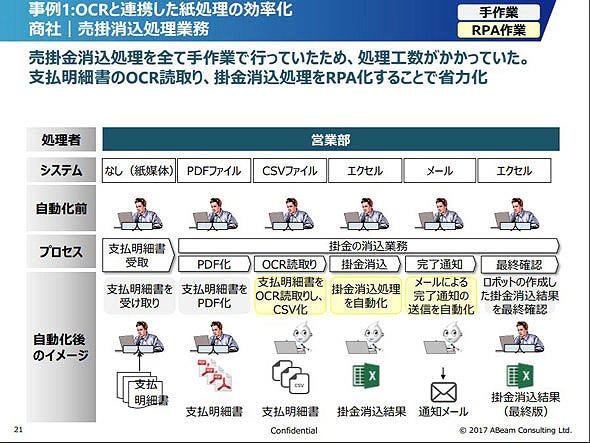Click the 掛金消込結果（最終版） caption
This screenshot has height=443, width=590.
[x=525, y=404]
